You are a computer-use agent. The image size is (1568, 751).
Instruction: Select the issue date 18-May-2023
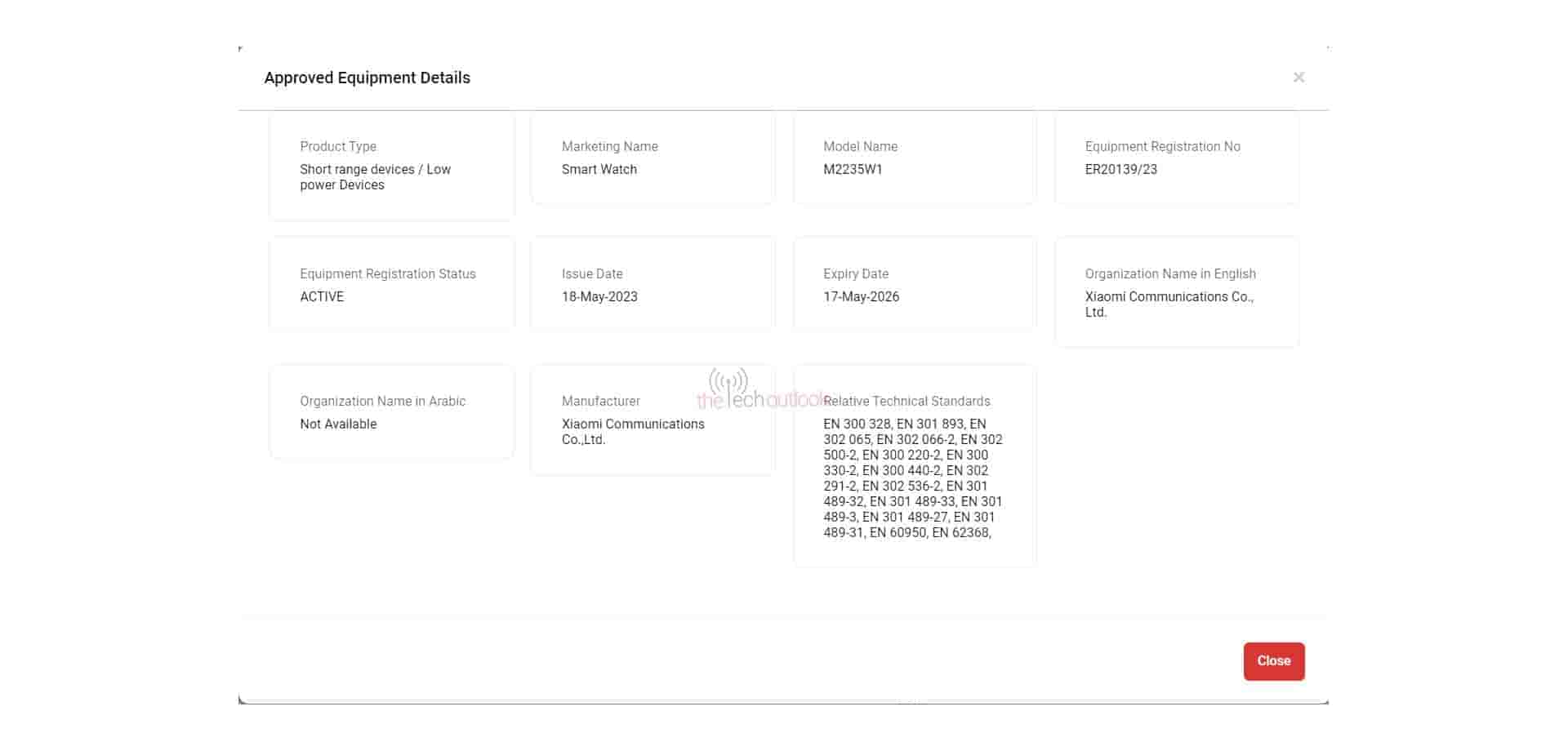pos(599,296)
